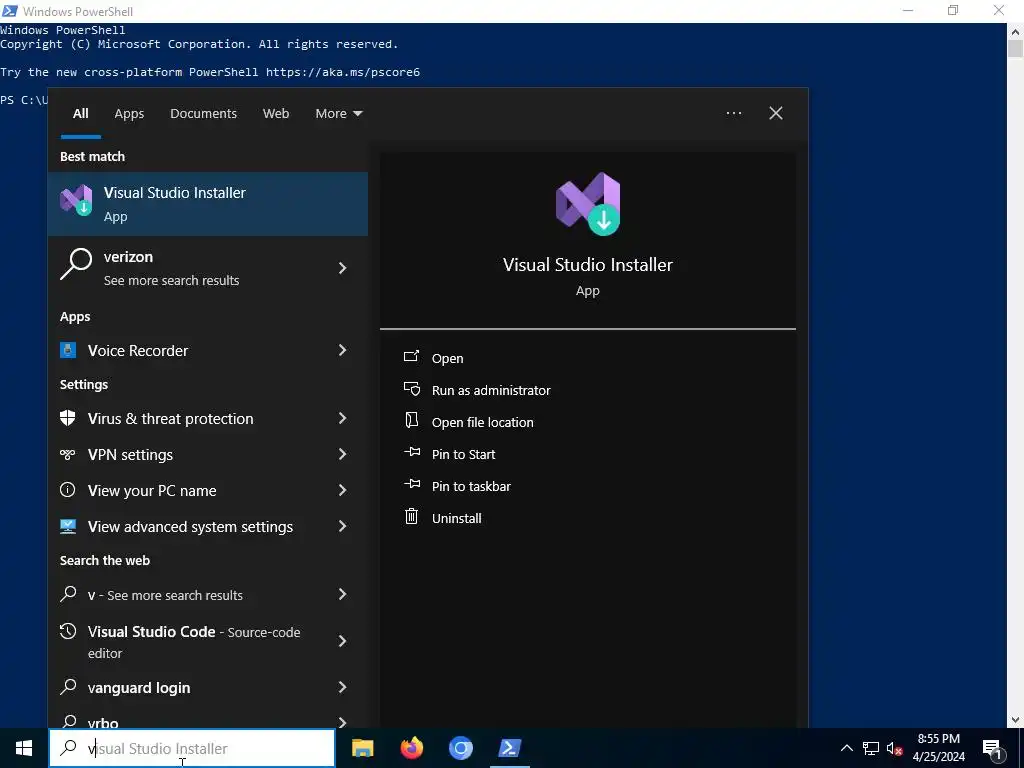Open the Windows Start menu button
1024x768 pixels.
tap(24, 748)
